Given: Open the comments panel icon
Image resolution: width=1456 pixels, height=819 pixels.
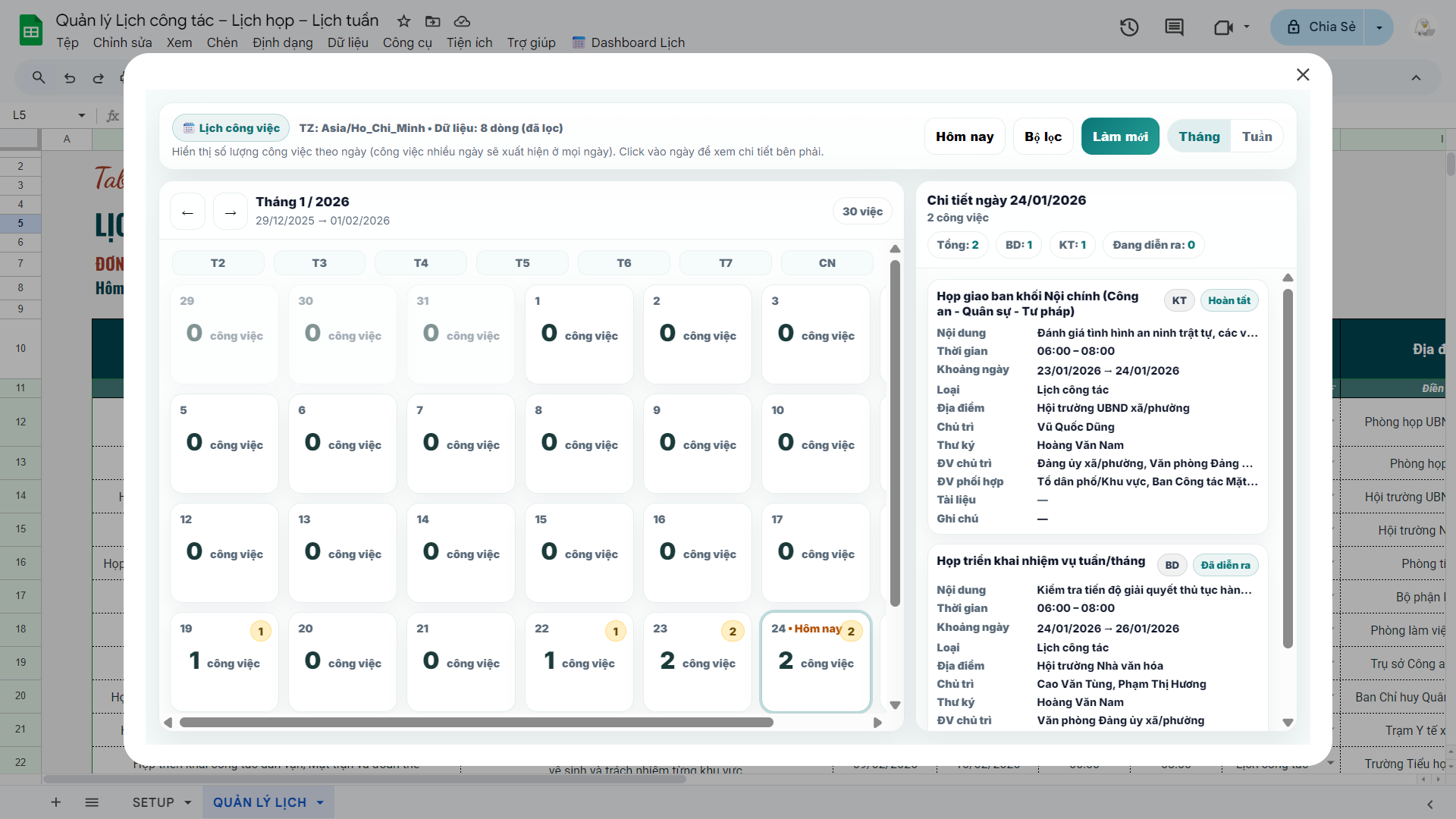Looking at the screenshot, I should coord(1174,27).
